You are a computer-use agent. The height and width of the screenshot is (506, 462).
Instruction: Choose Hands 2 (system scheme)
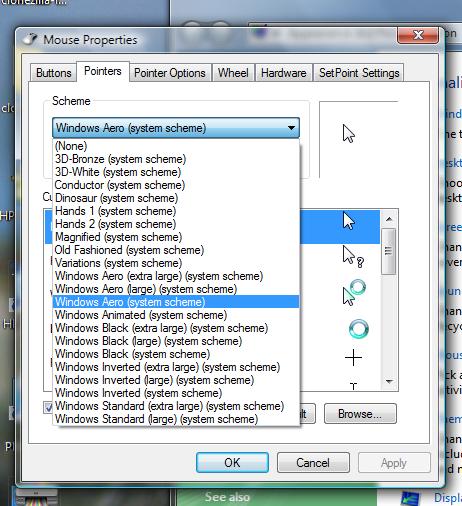click(176, 224)
